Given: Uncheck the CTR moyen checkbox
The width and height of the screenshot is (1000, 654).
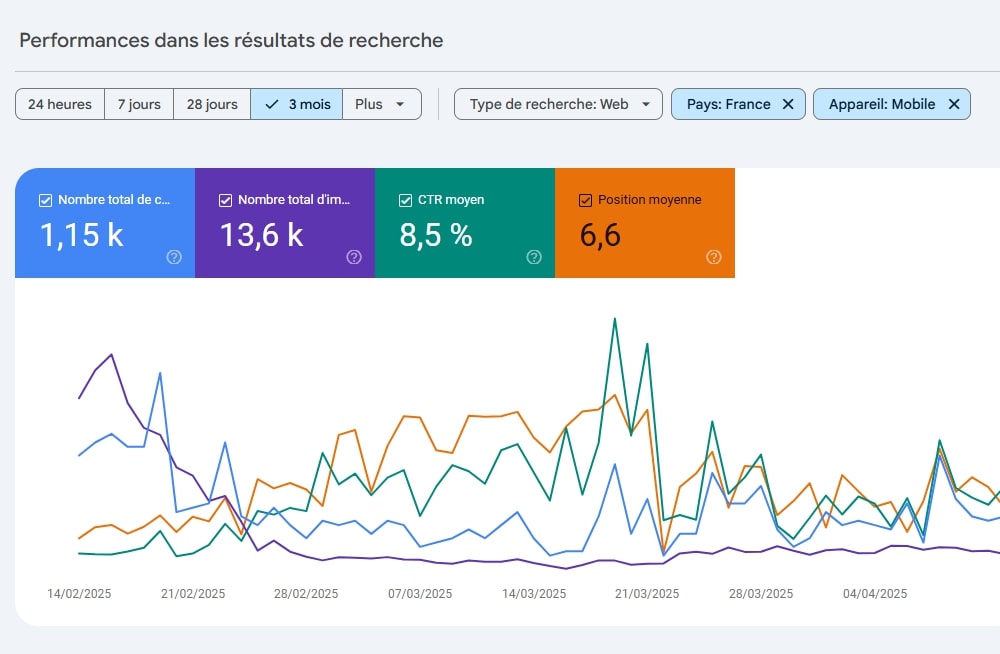Looking at the screenshot, I should 405,200.
